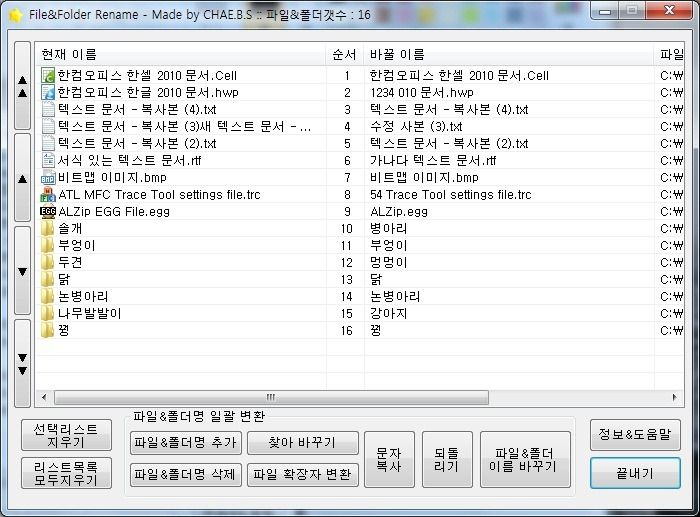Select new name 1234 010 문서.hwp
This screenshot has width=700, height=517.
[422, 92]
